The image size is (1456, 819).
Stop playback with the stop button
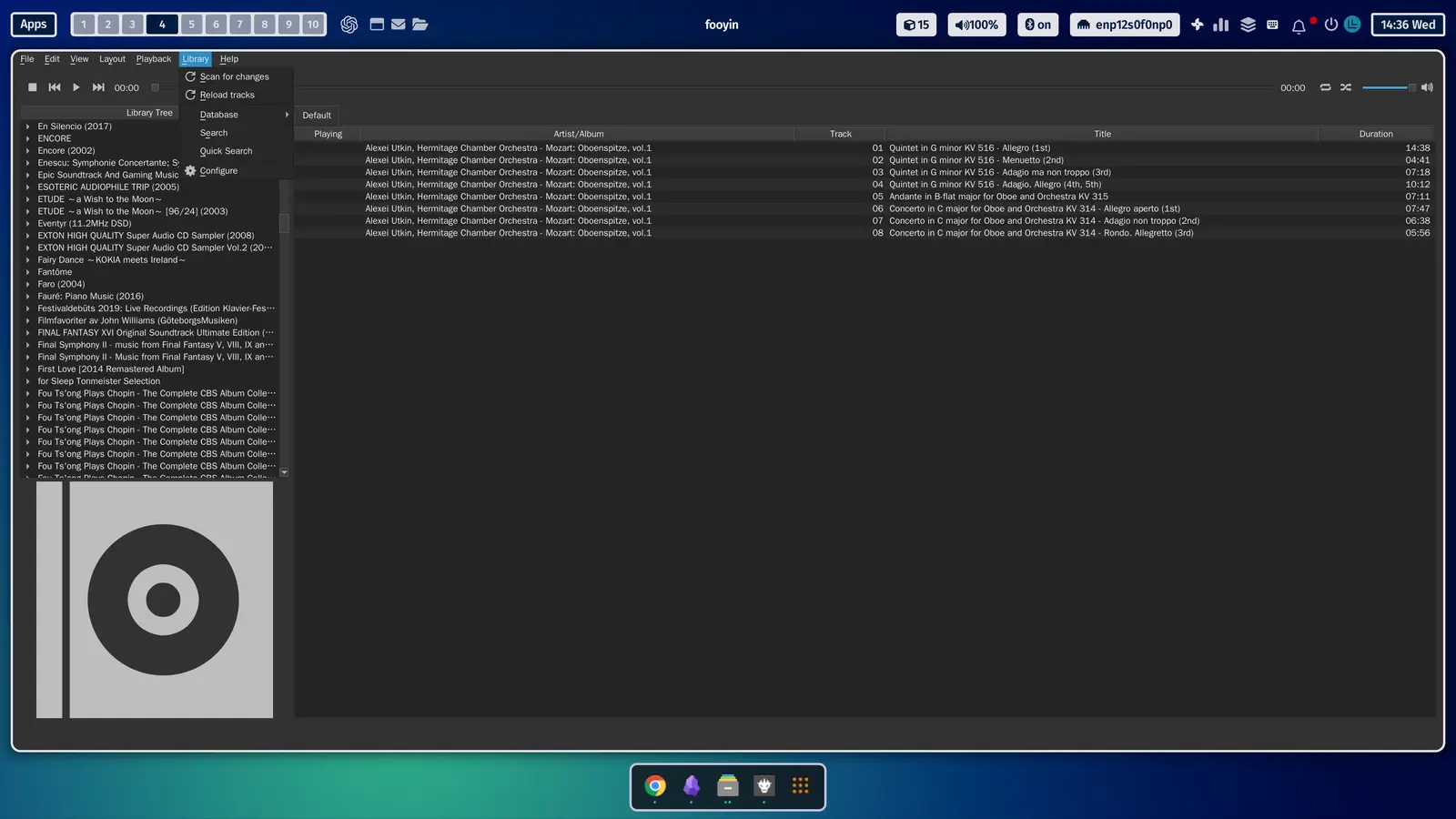[x=32, y=87]
